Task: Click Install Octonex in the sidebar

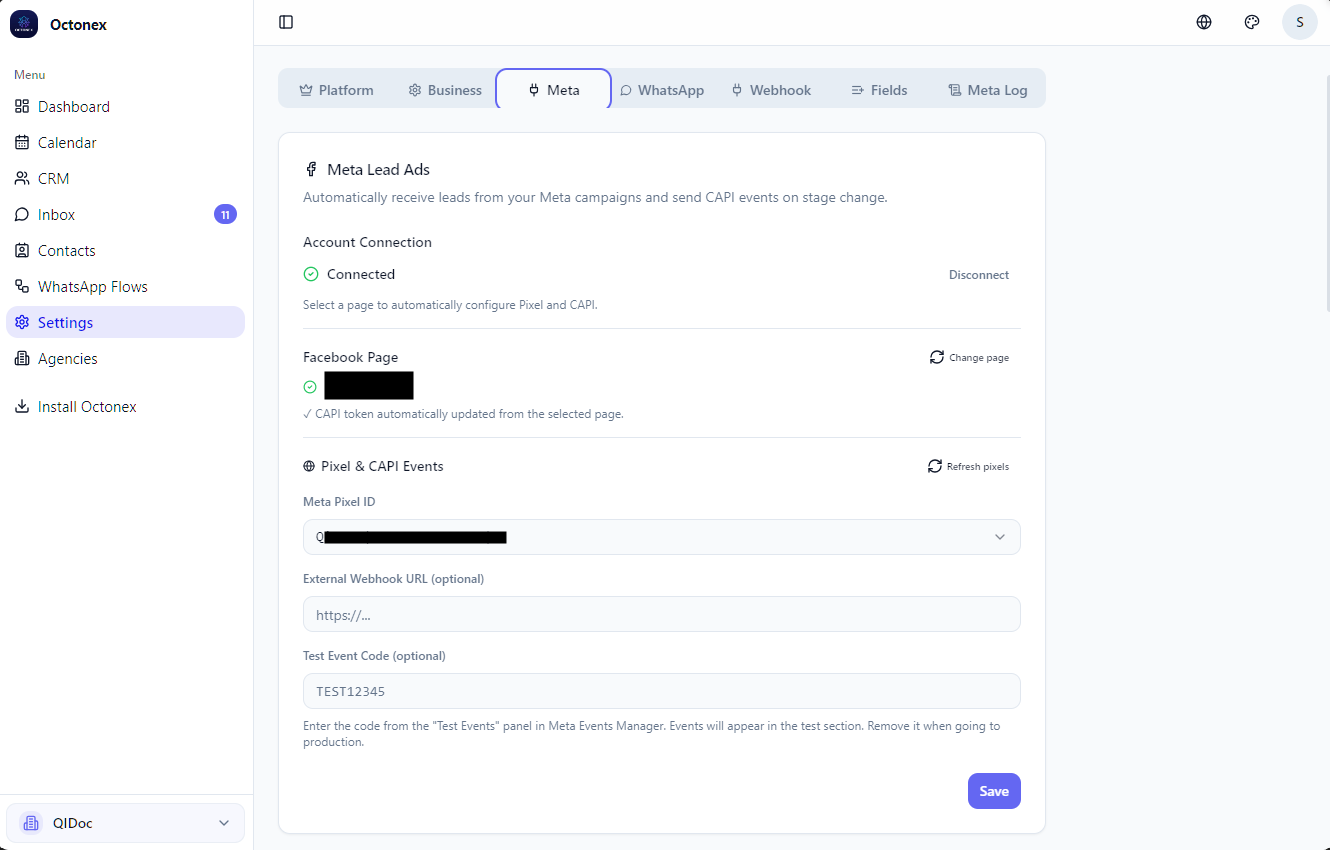Action: pos(125,406)
